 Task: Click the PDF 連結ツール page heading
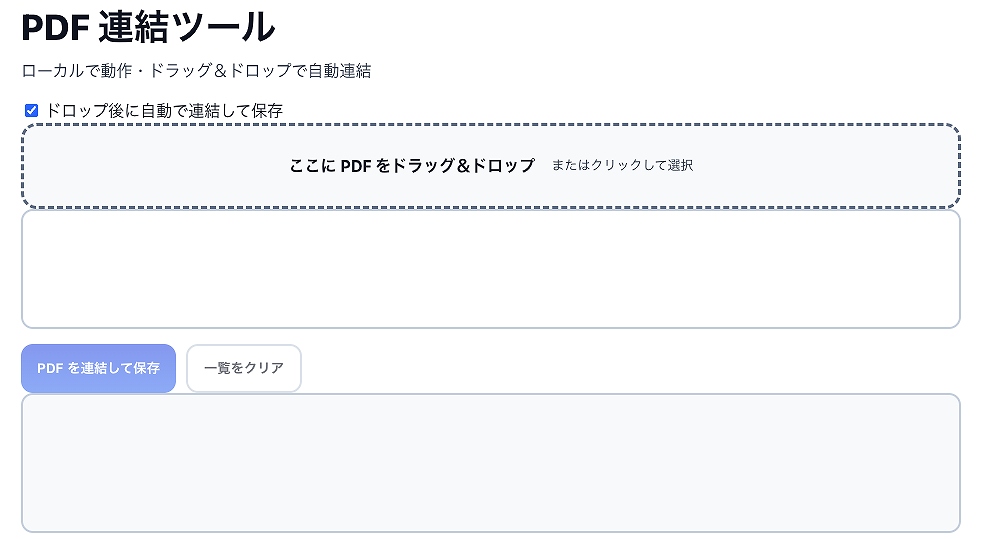point(148,27)
